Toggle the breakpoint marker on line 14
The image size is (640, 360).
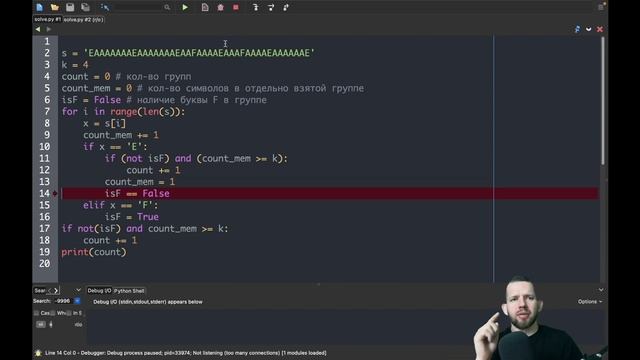(x=55, y=193)
